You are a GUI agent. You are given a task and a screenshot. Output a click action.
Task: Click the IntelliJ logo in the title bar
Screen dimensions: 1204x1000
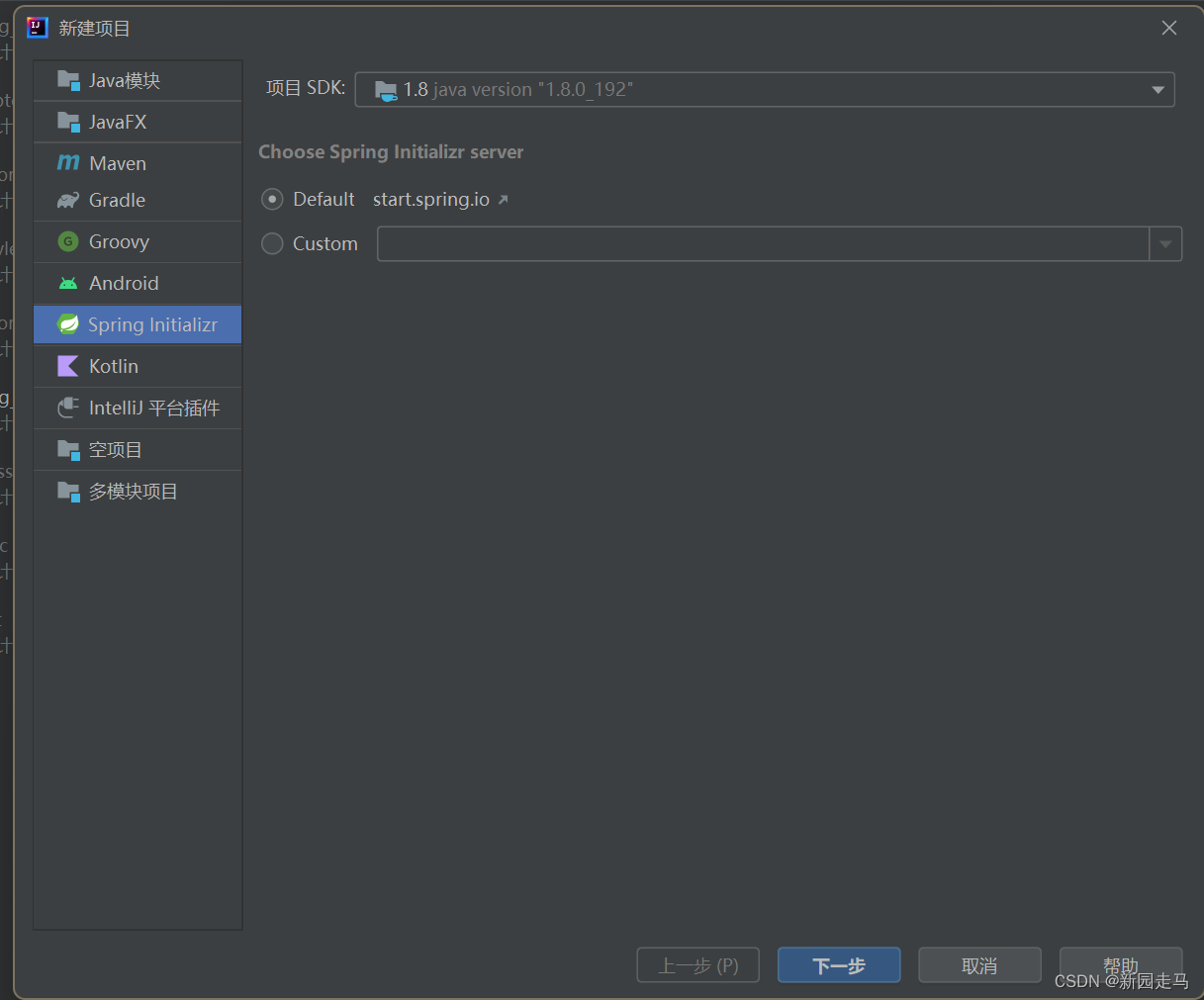[x=38, y=28]
